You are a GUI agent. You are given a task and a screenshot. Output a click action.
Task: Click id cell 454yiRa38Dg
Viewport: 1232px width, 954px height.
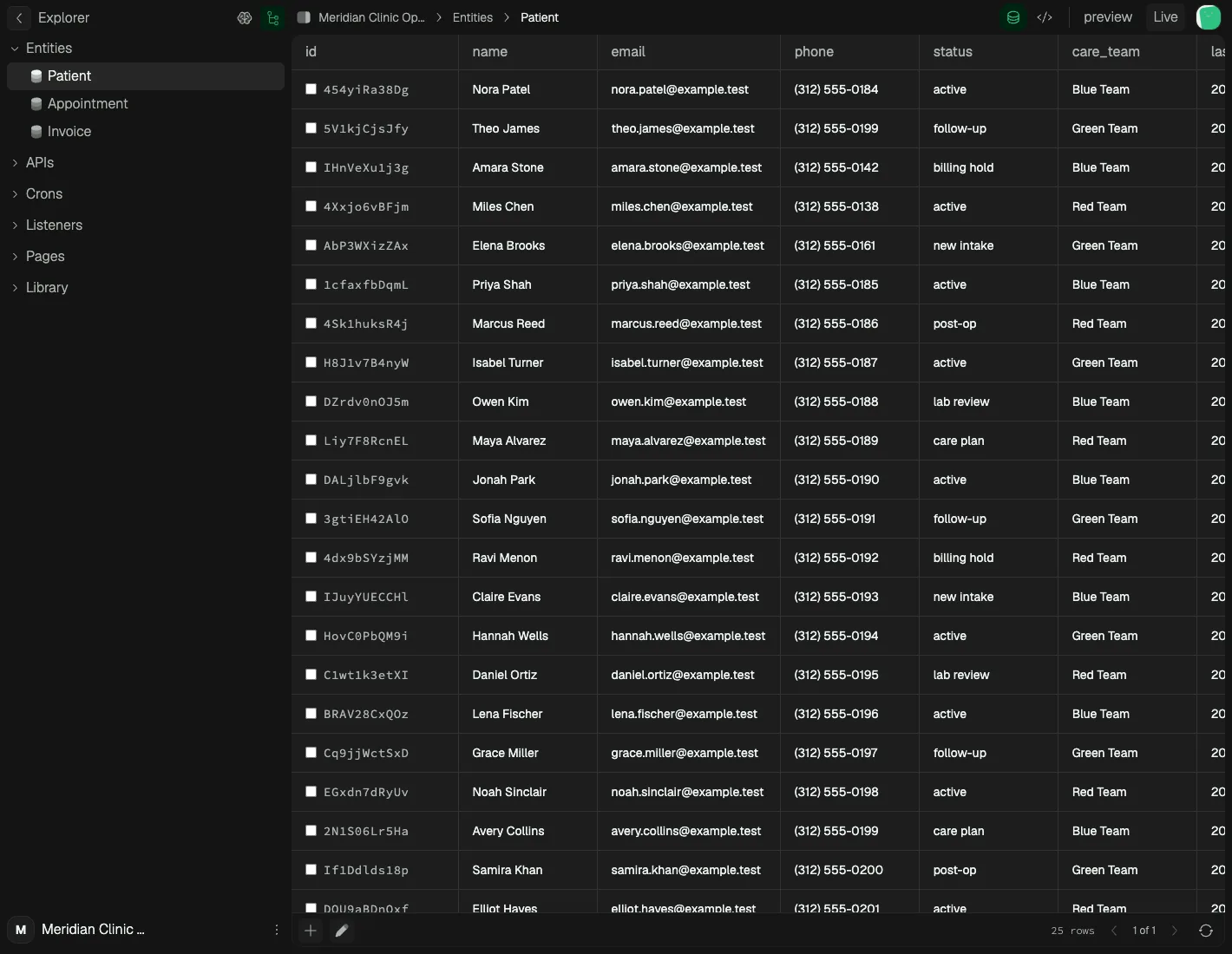366,89
